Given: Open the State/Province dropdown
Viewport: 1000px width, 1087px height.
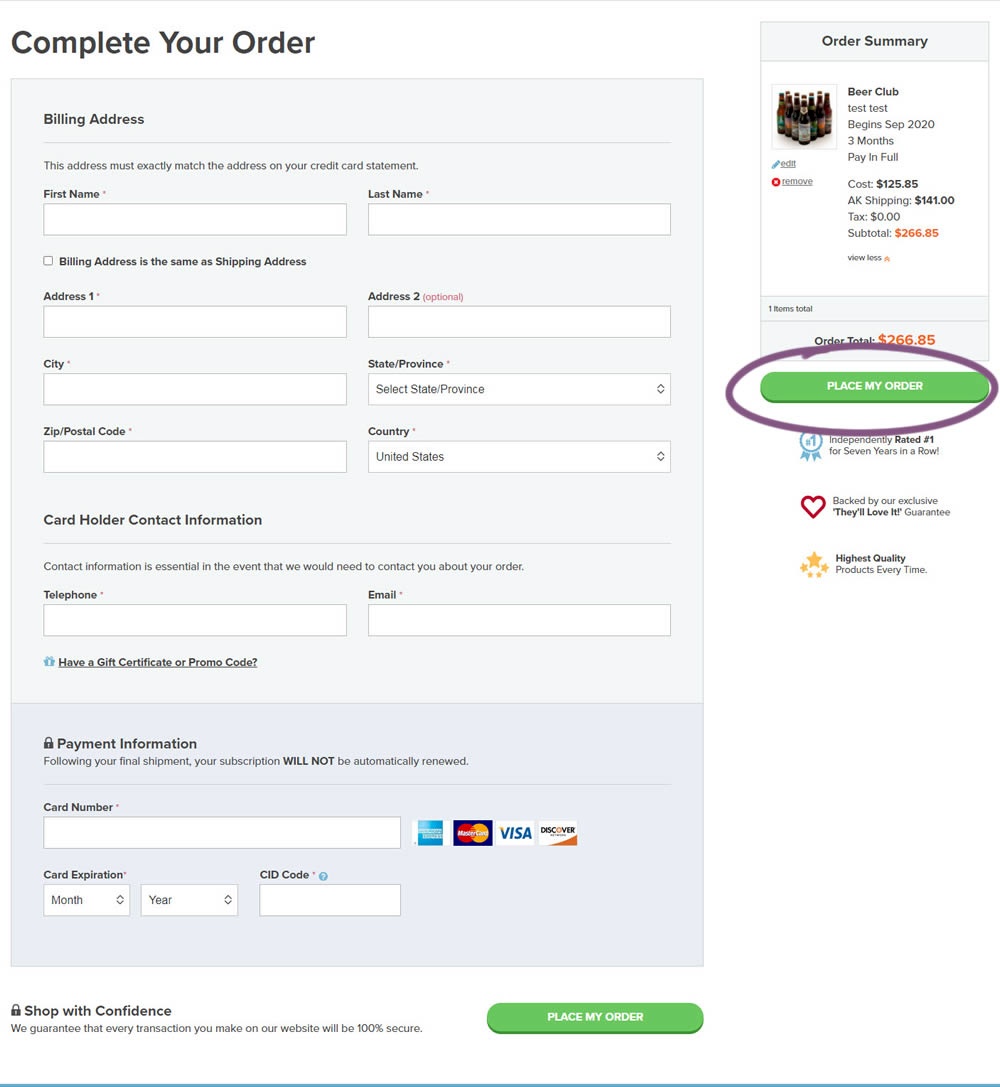Looking at the screenshot, I should [519, 389].
